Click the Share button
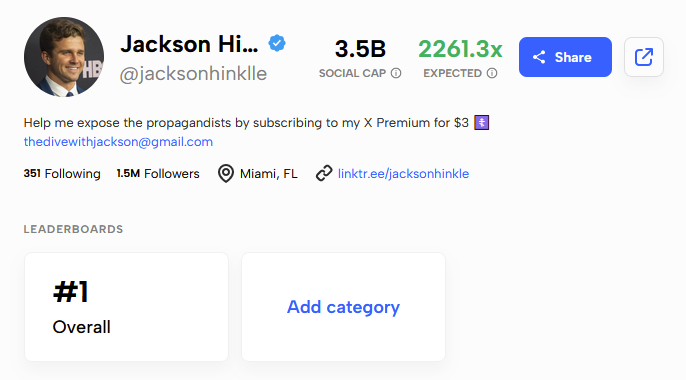The image size is (686, 380). 565,57
